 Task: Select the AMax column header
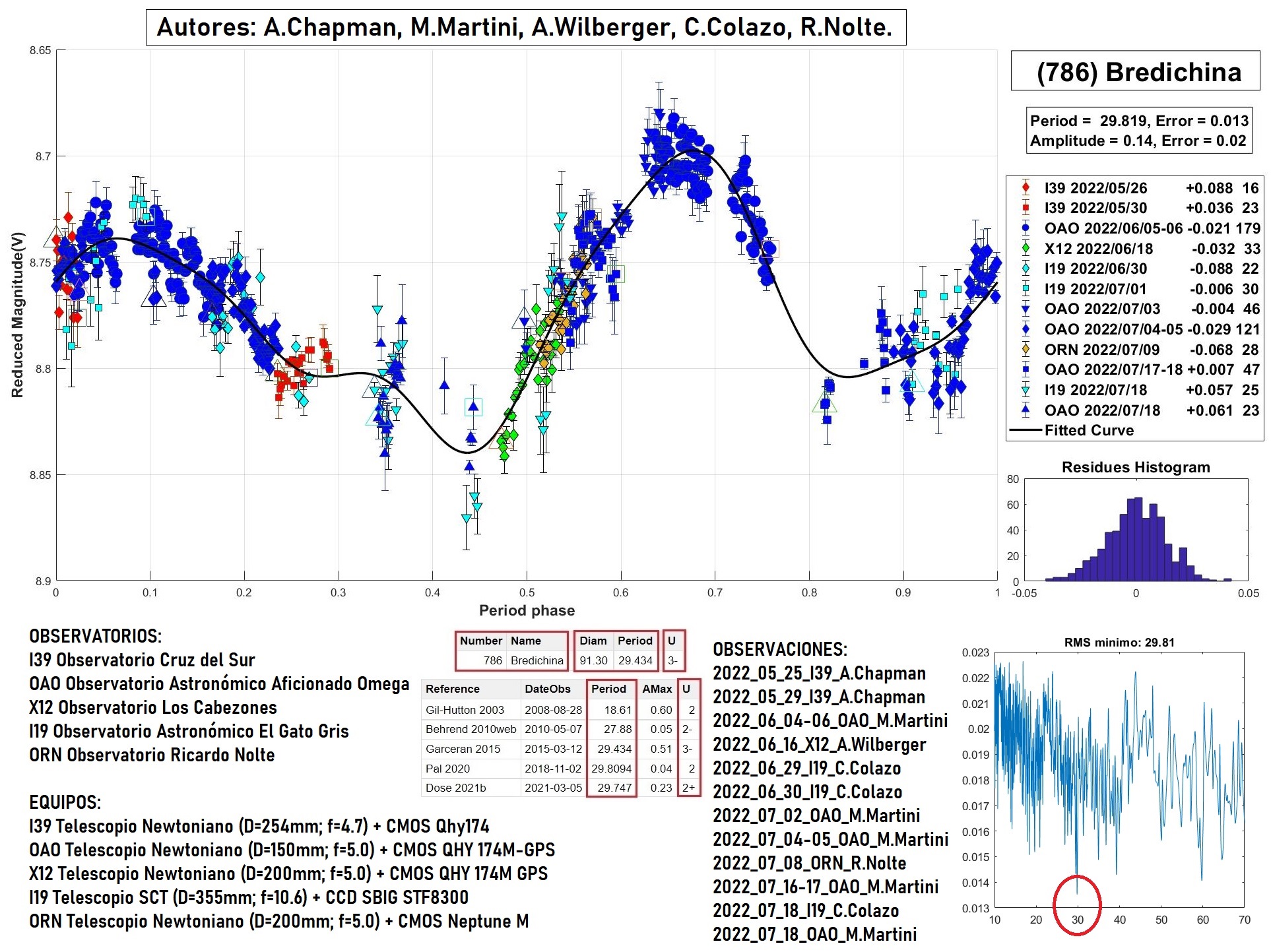coord(657,689)
